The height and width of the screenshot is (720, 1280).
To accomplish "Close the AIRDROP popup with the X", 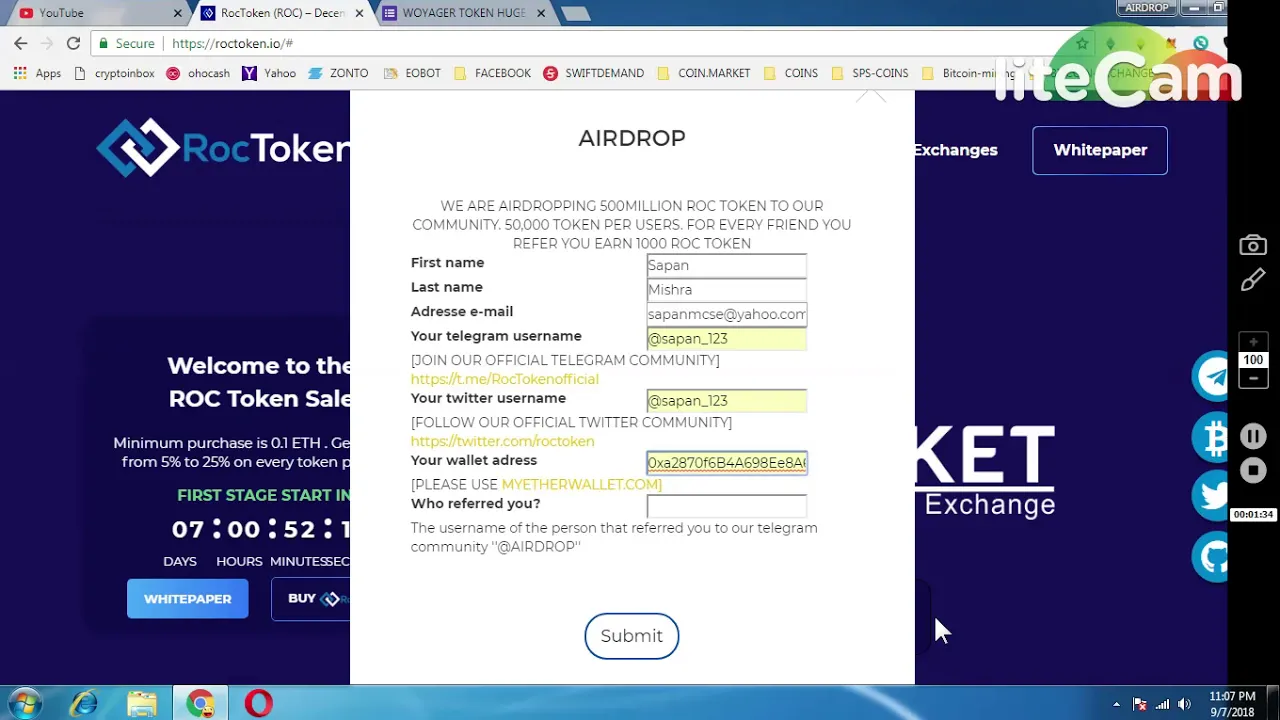I will (x=871, y=96).
